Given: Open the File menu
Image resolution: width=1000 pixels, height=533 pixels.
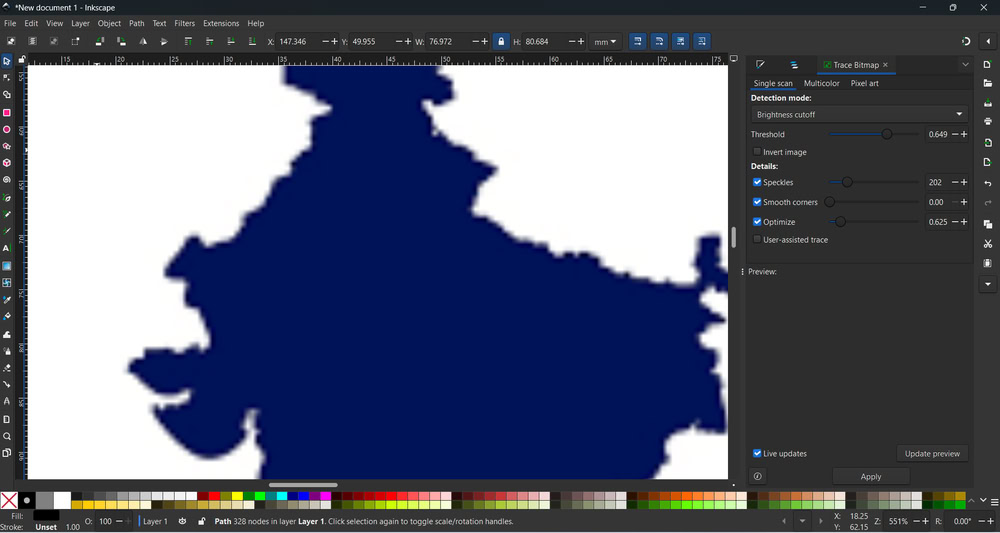Looking at the screenshot, I should (x=10, y=24).
